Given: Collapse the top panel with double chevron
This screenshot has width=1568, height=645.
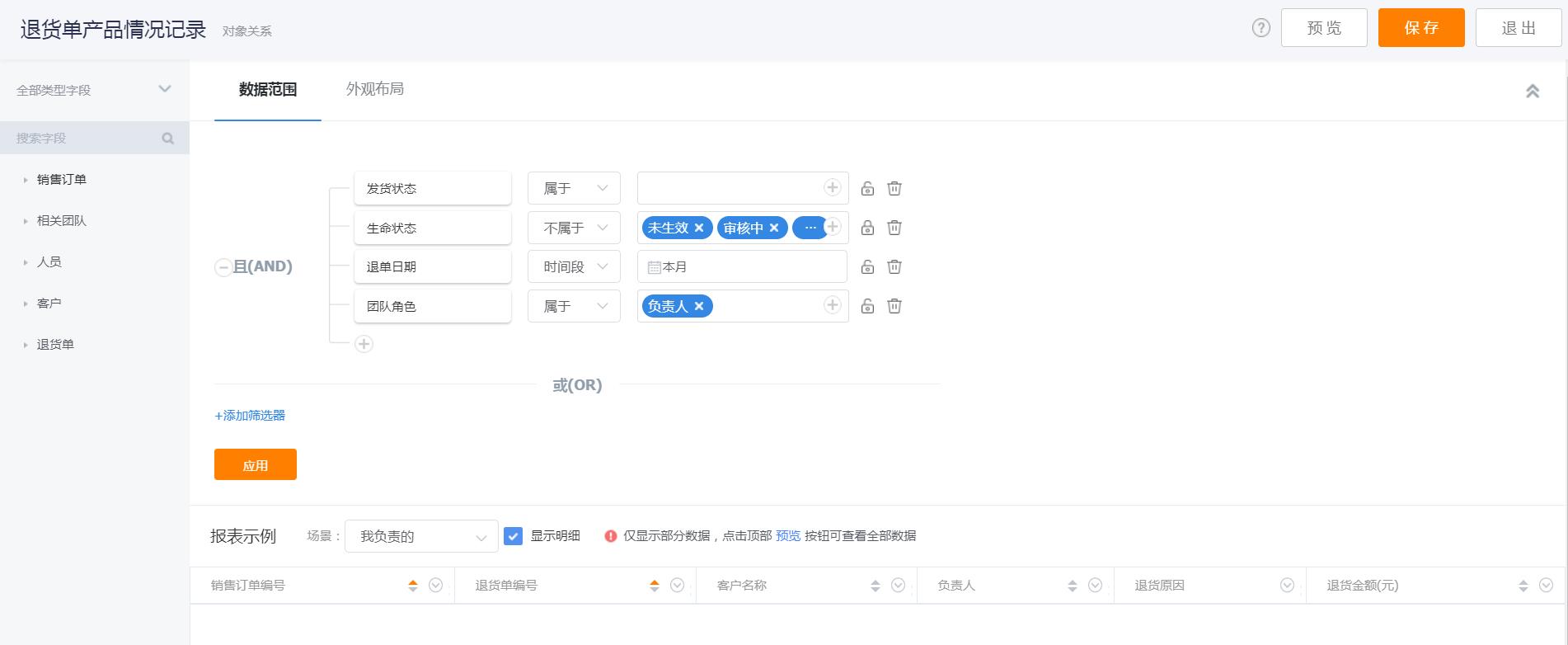Looking at the screenshot, I should click(x=1532, y=92).
